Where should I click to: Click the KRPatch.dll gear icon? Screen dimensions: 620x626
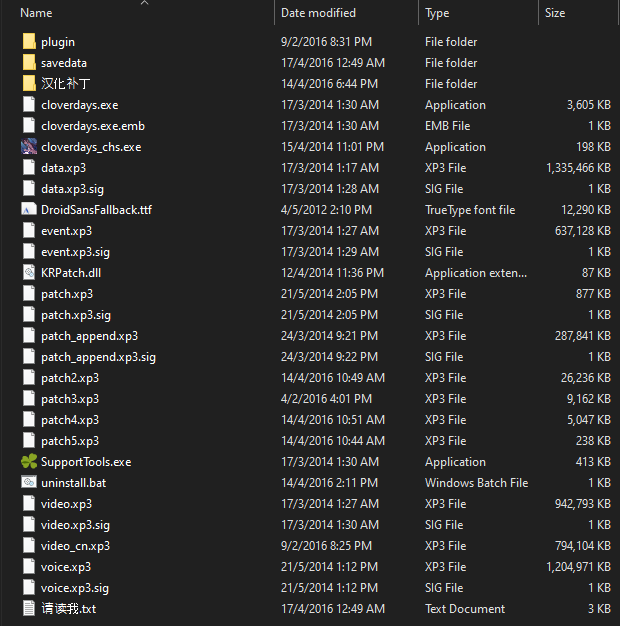pyautogui.click(x=28, y=273)
